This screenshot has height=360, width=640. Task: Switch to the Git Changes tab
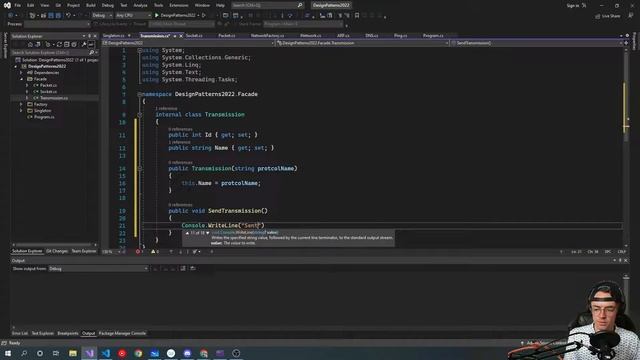click(x=57, y=251)
